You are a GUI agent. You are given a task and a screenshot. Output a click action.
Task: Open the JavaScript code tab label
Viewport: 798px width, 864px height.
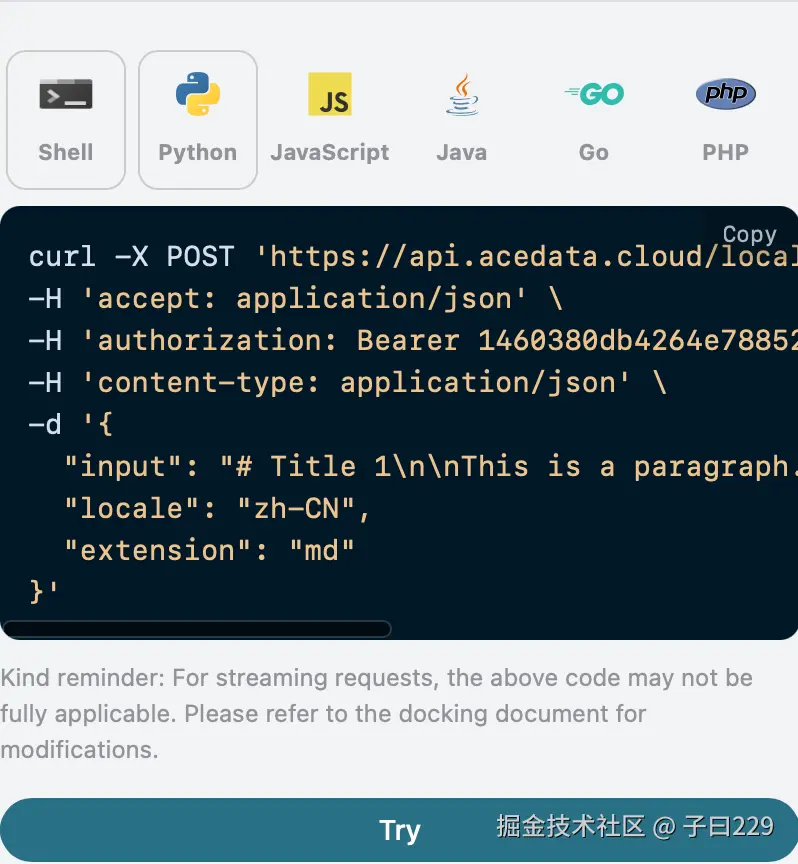[330, 153]
